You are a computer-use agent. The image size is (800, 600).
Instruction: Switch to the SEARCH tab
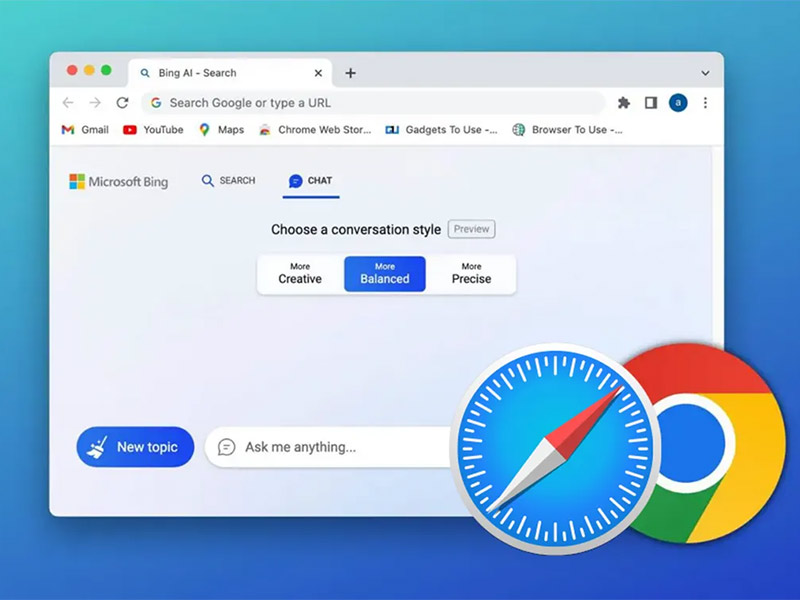(x=229, y=181)
